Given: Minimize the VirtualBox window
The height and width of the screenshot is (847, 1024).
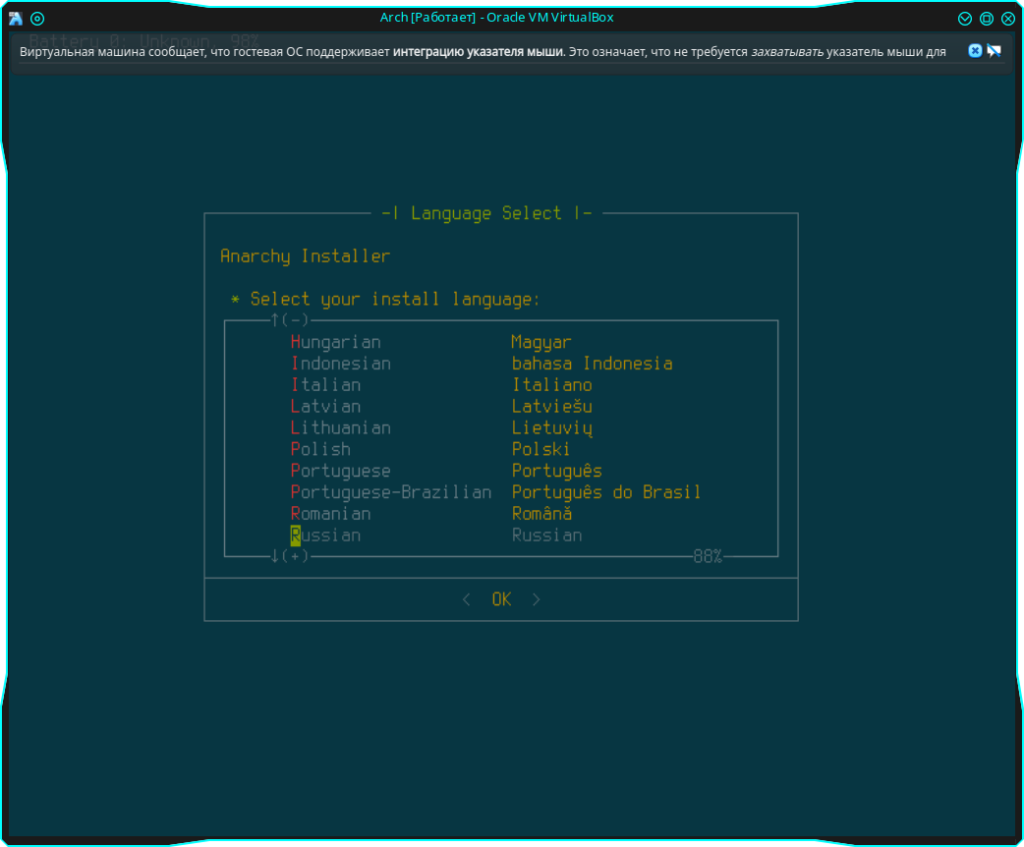Looking at the screenshot, I should (965, 18).
